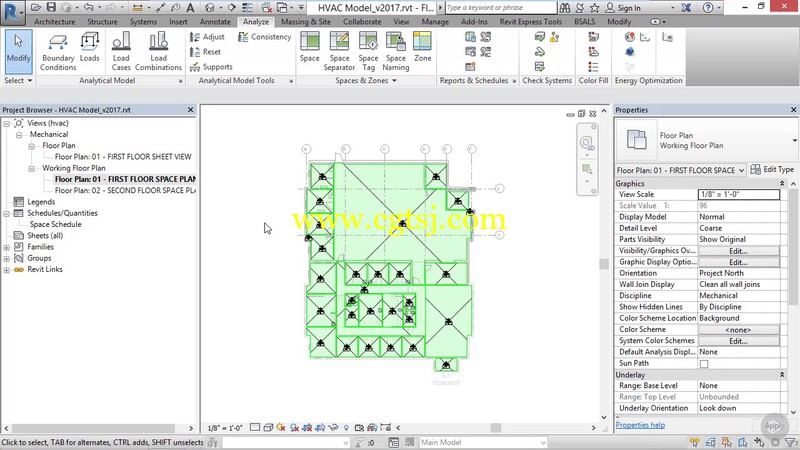Expand the Families tree node
The image size is (800, 450).
point(7,247)
